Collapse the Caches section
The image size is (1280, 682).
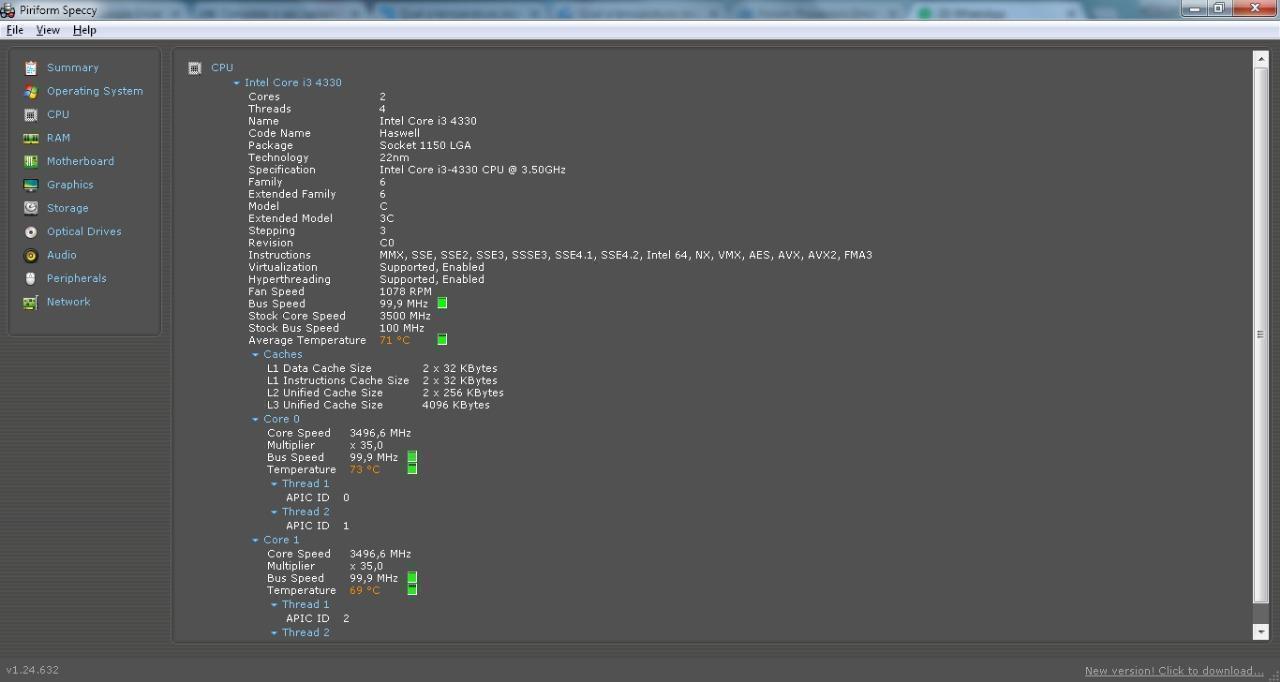(256, 355)
